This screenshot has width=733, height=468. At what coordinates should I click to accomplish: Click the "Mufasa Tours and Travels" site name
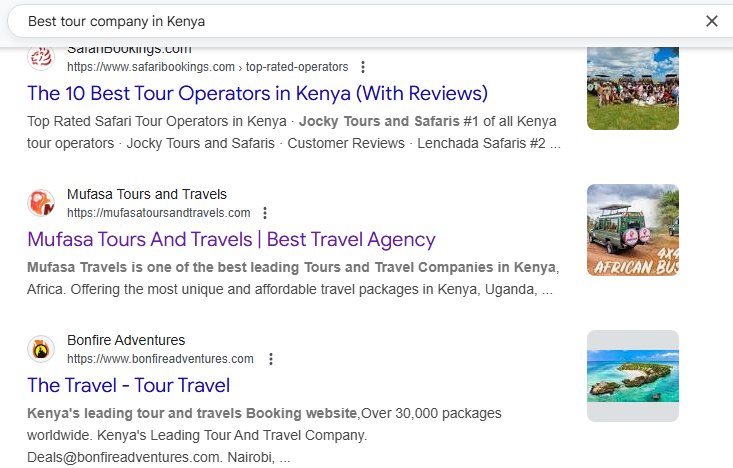(147, 194)
